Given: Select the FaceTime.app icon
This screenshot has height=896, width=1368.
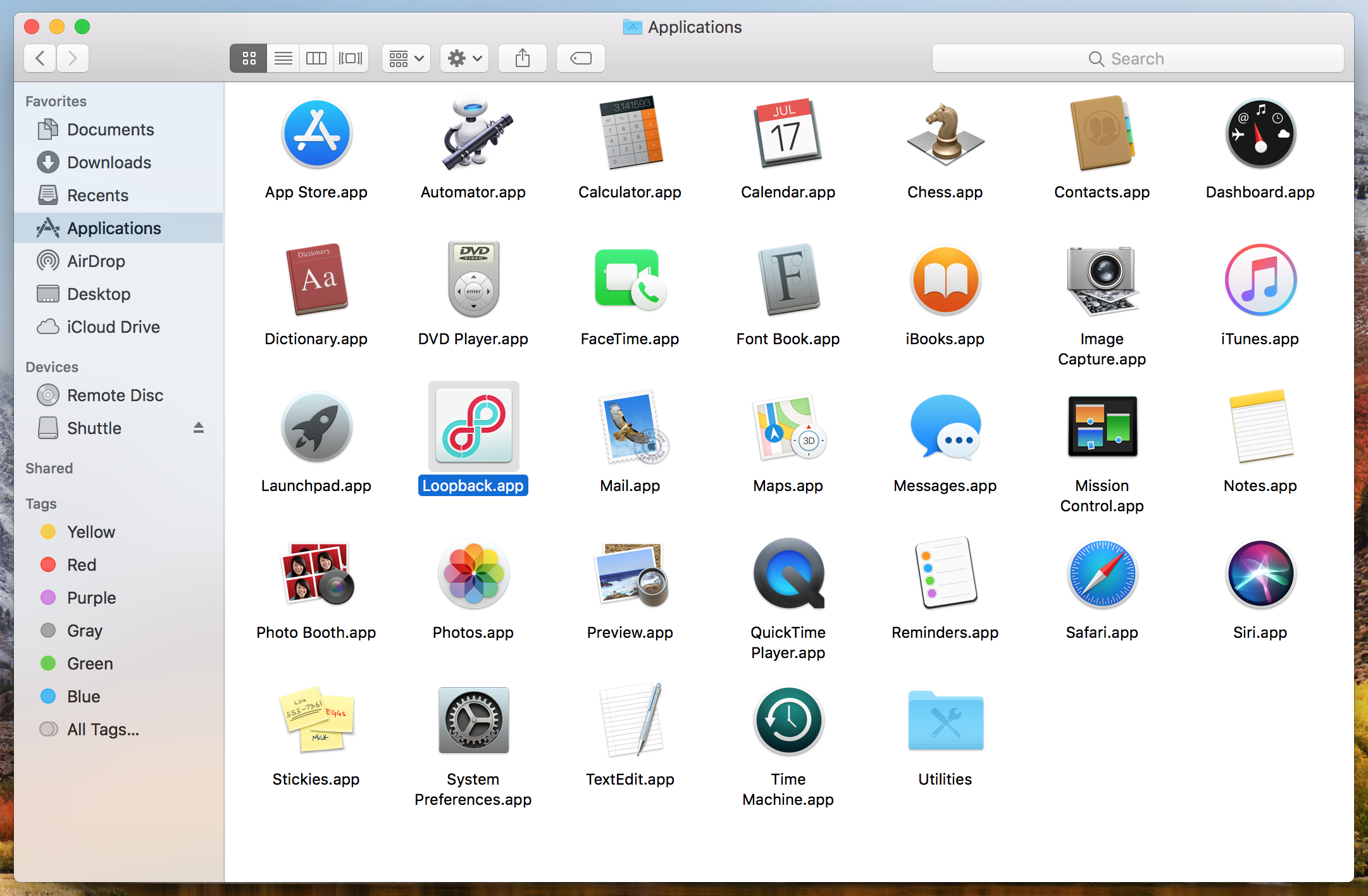Looking at the screenshot, I should click(630, 280).
